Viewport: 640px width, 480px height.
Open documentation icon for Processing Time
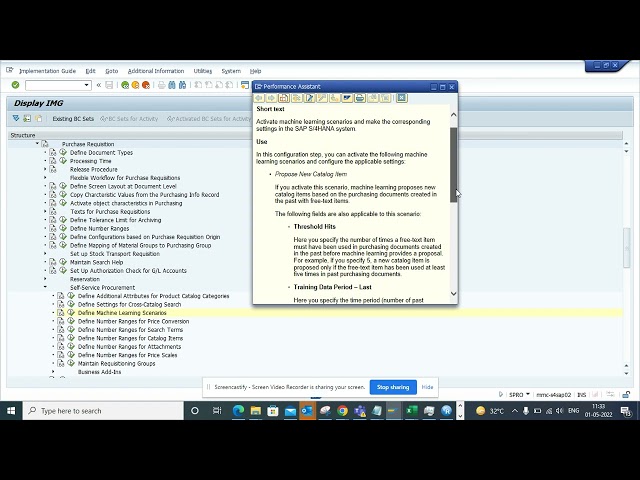pyautogui.click(x=53, y=161)
